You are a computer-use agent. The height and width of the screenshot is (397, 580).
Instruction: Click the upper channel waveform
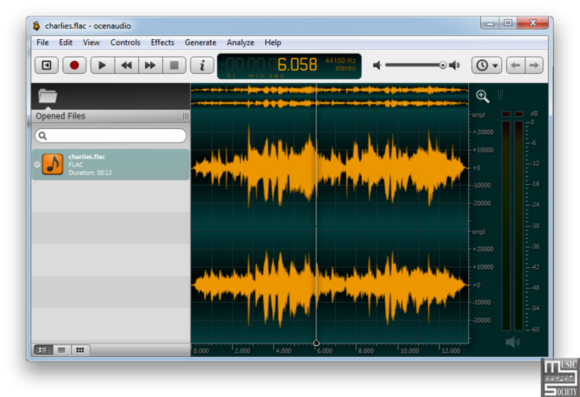coord(330,167)
